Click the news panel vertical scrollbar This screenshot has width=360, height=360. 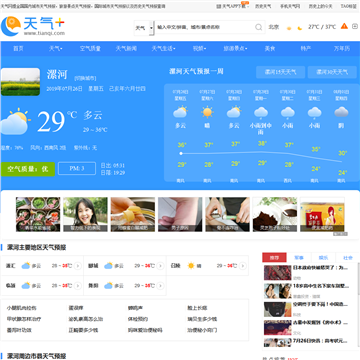point(358,280)
